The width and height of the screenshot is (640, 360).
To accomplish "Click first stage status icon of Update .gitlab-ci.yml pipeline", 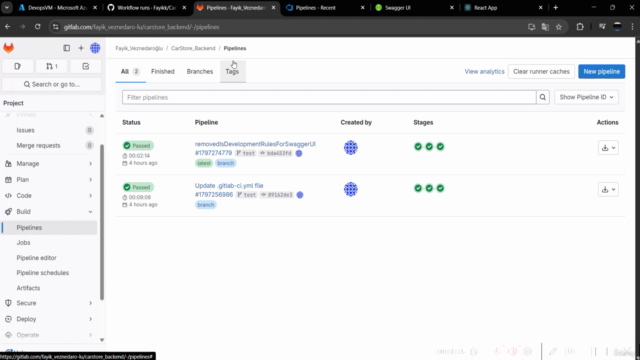I will [x=418, y=188].
